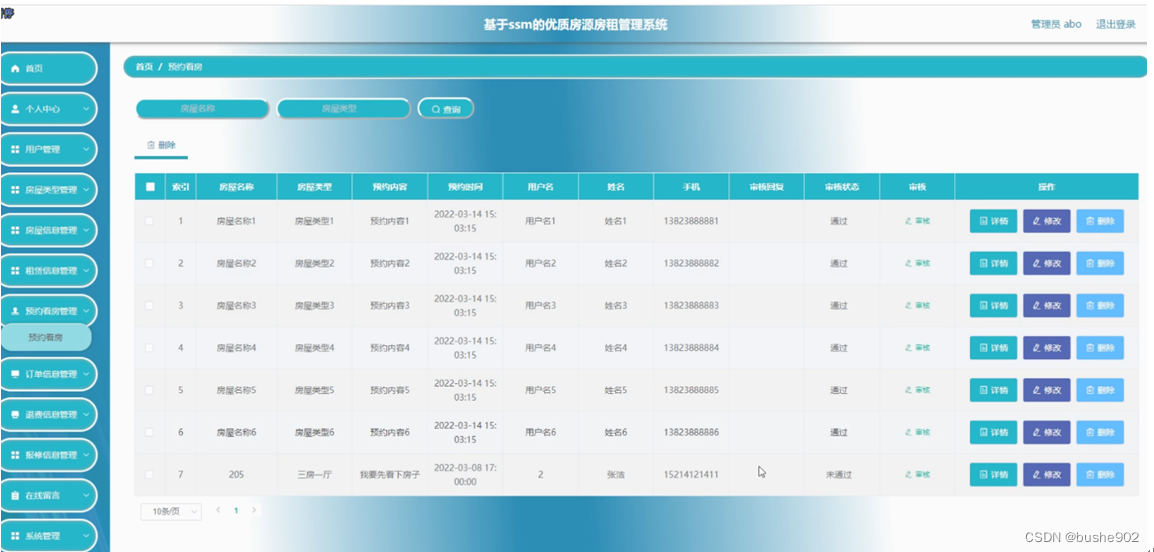Click 房屋名称 search input field

click(202, 109)
